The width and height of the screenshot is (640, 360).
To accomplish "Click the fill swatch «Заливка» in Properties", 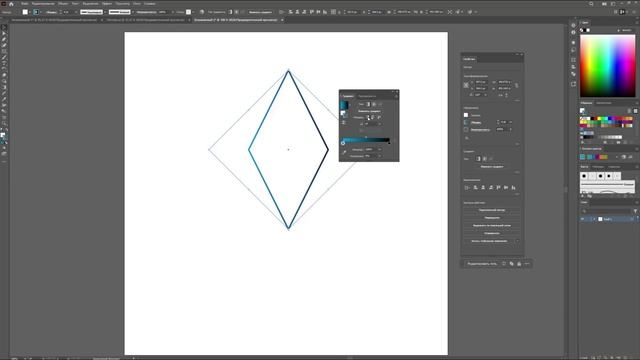I will 466,115.
